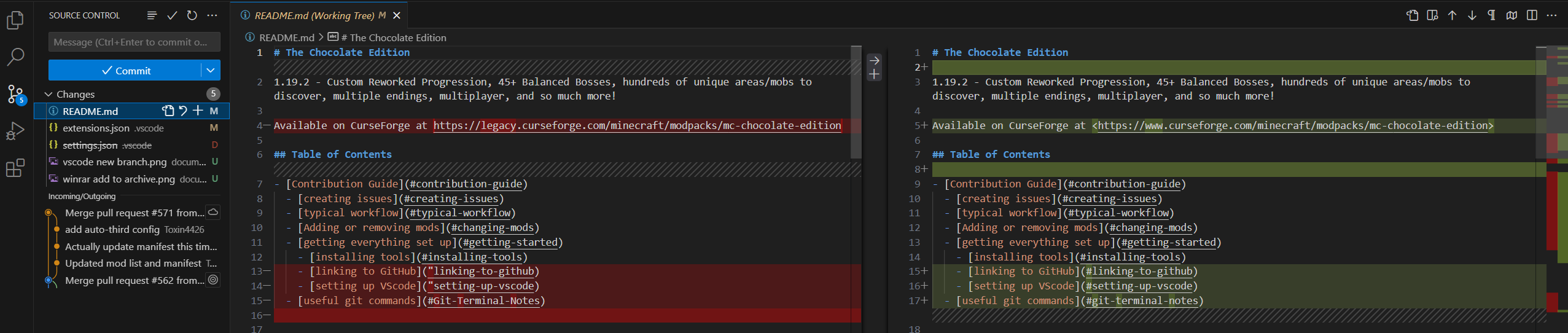
Task: Click line number 17 in right pane
Action: (x=914, y=300)
